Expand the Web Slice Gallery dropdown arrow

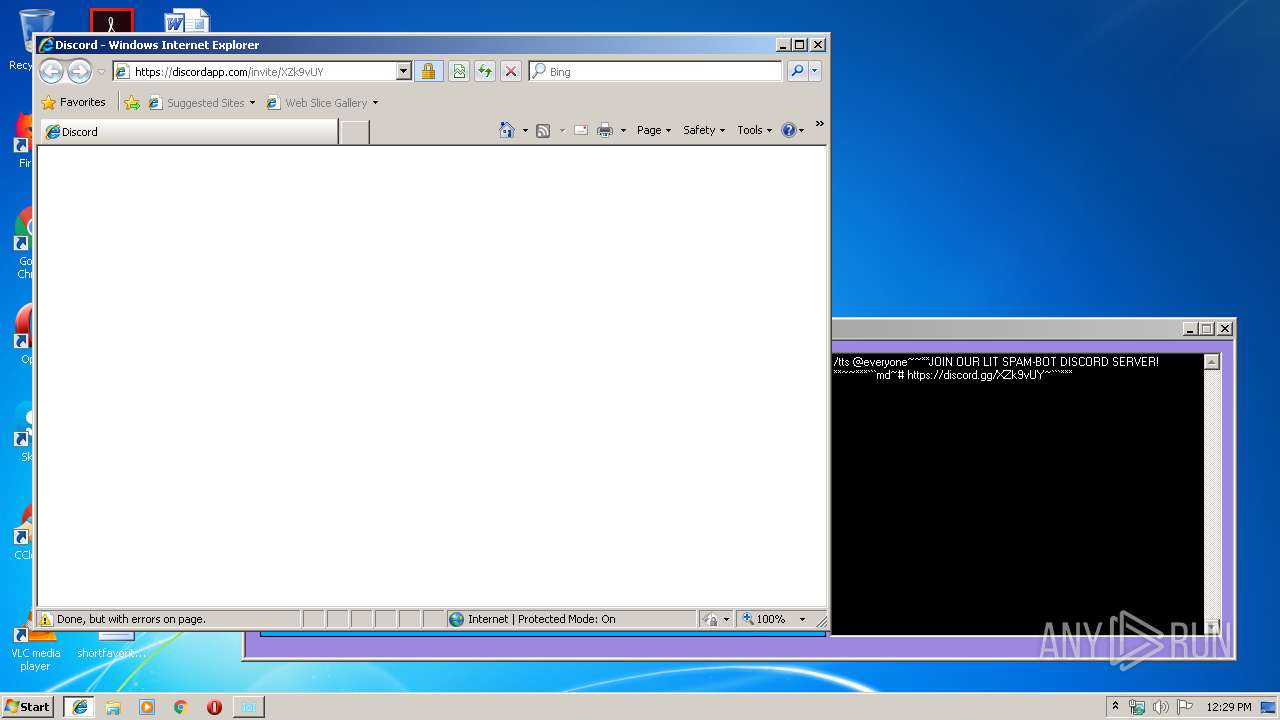375,102
